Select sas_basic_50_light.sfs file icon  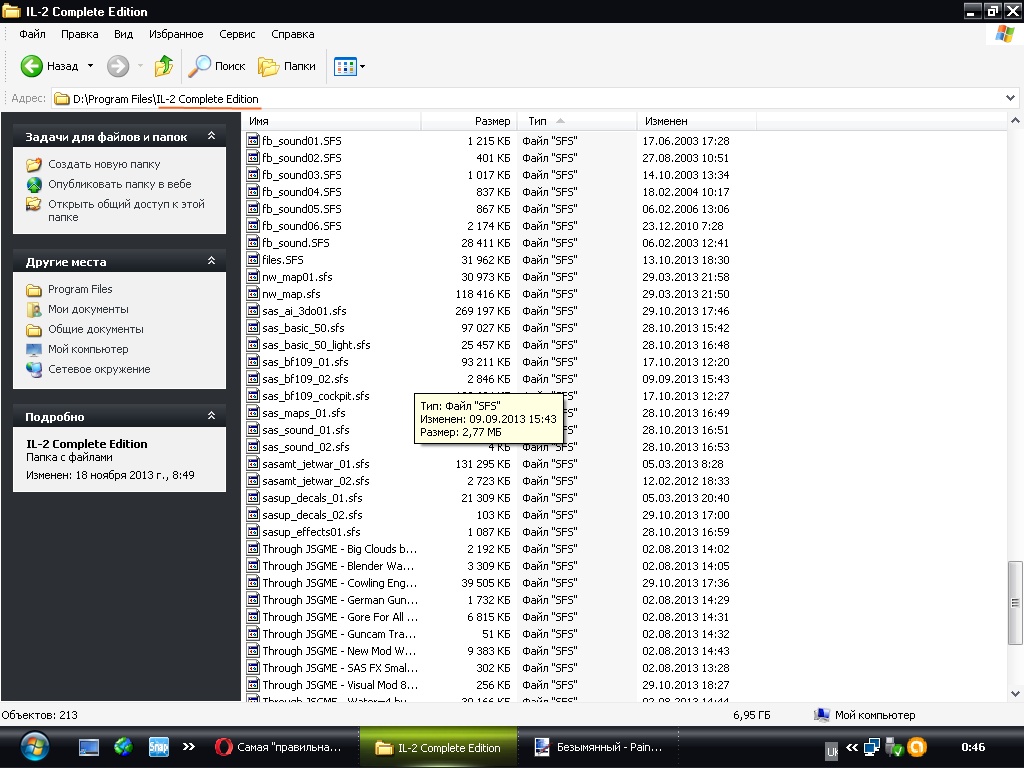(253, 344)
